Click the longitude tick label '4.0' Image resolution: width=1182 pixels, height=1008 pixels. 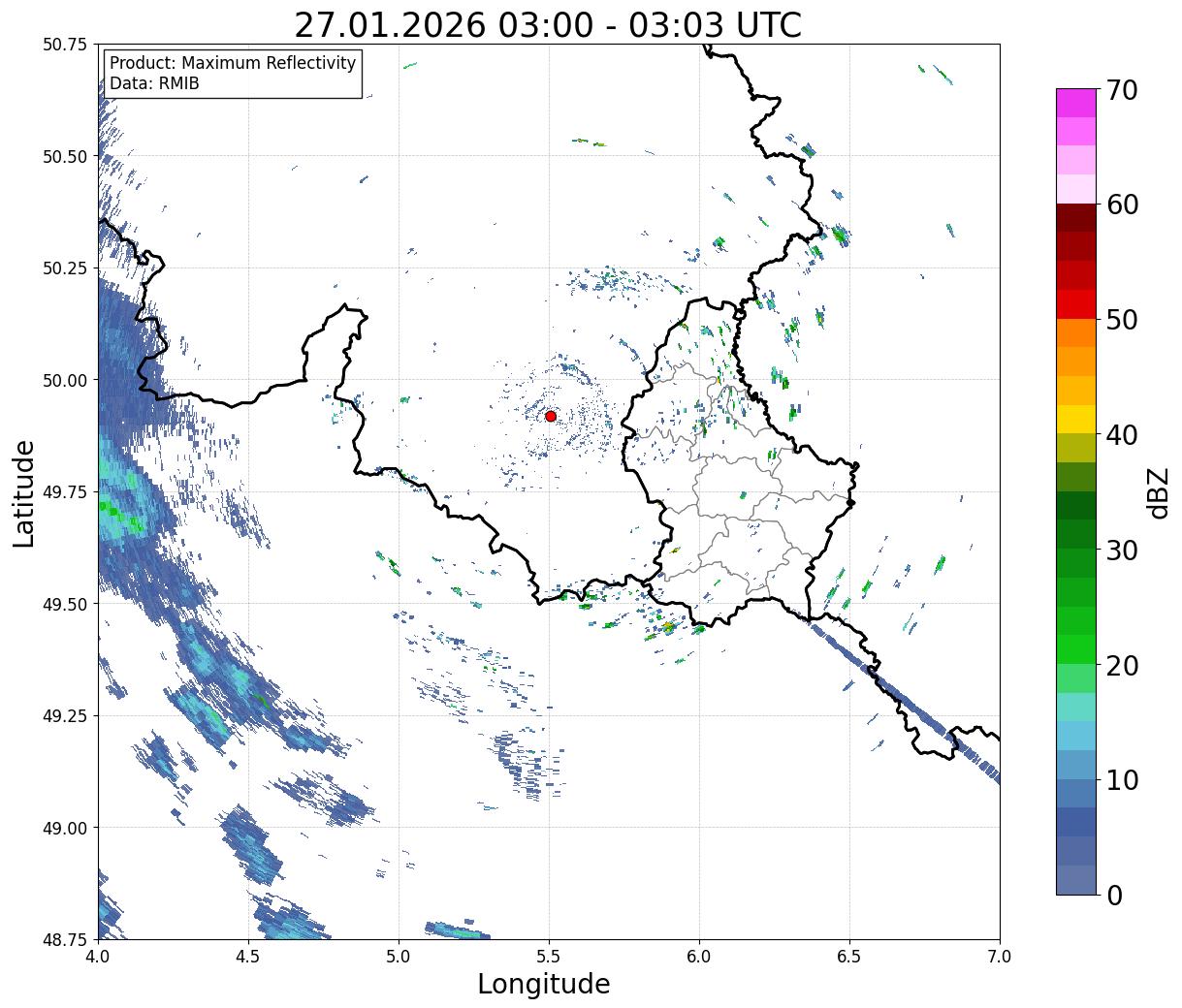[x=98, y=956]
